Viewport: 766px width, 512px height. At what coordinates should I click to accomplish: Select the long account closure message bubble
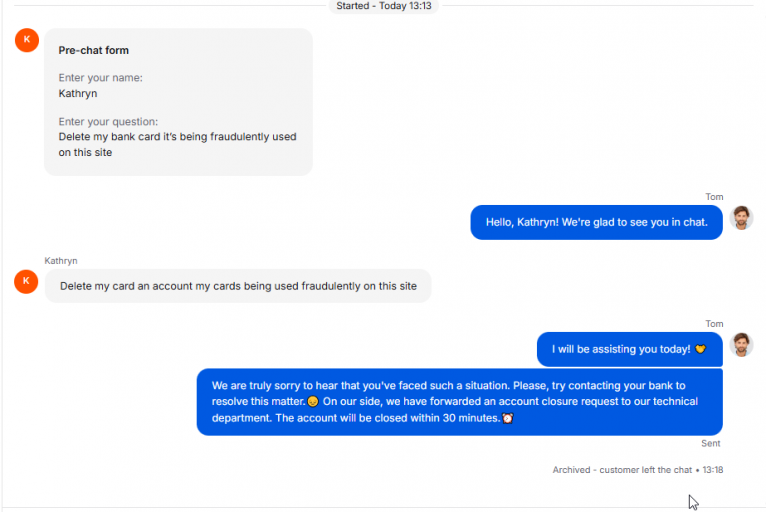(x=460, y=402)
